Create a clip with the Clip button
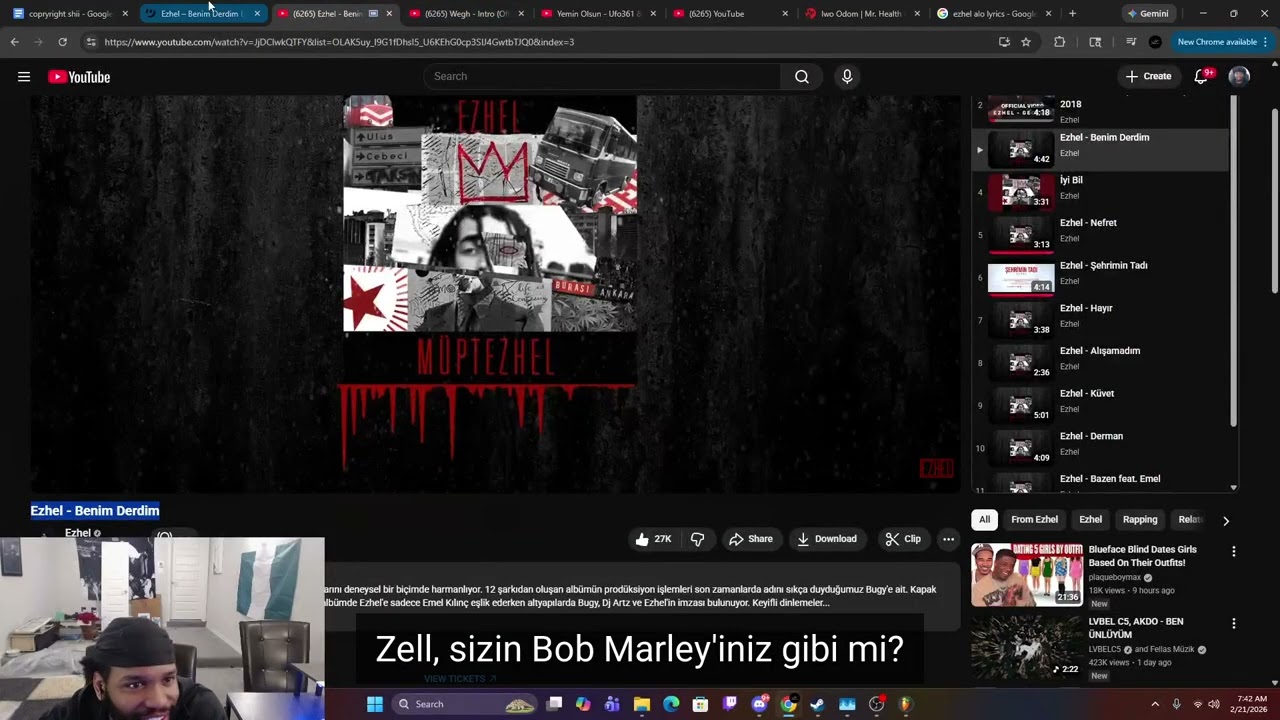Viewport: 1280px width, 720px height. 903,539
